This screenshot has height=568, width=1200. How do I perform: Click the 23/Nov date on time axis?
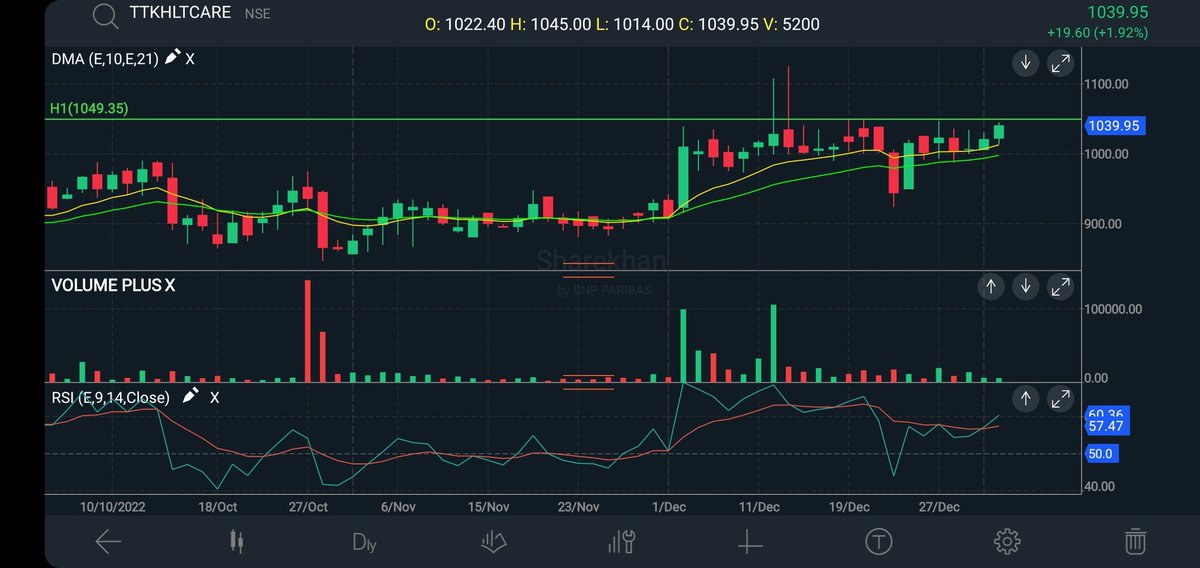[579, 507]
